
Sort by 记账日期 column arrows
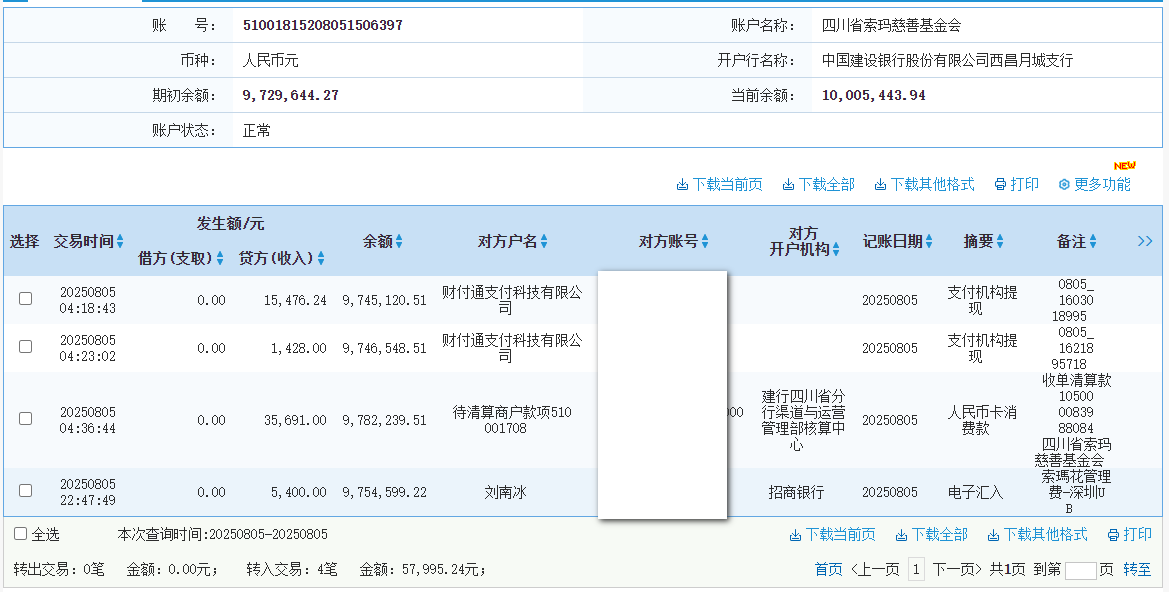coord(929,242)
